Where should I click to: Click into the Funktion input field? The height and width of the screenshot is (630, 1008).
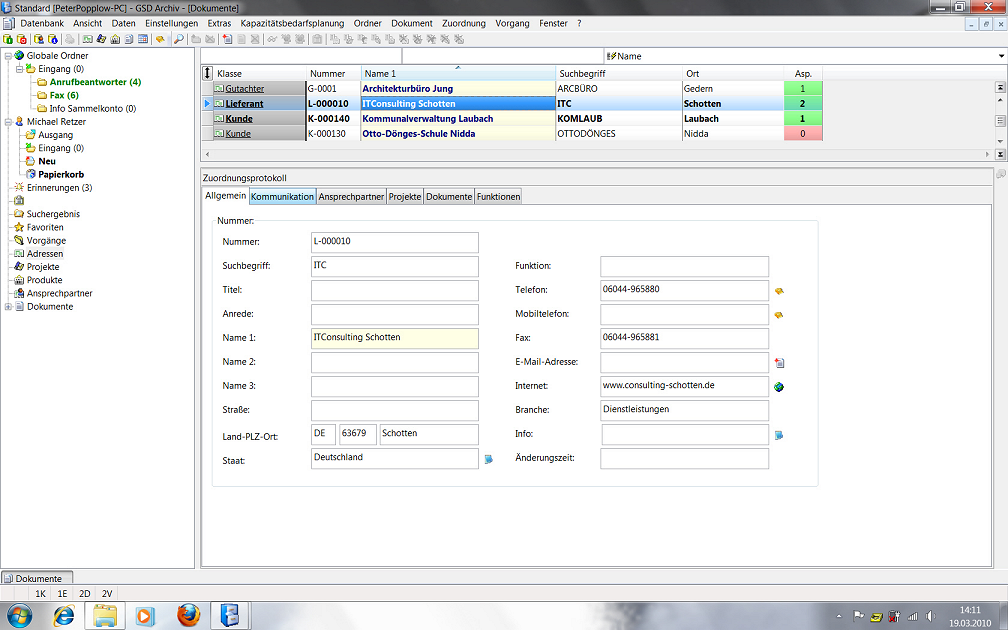(685, 266)
